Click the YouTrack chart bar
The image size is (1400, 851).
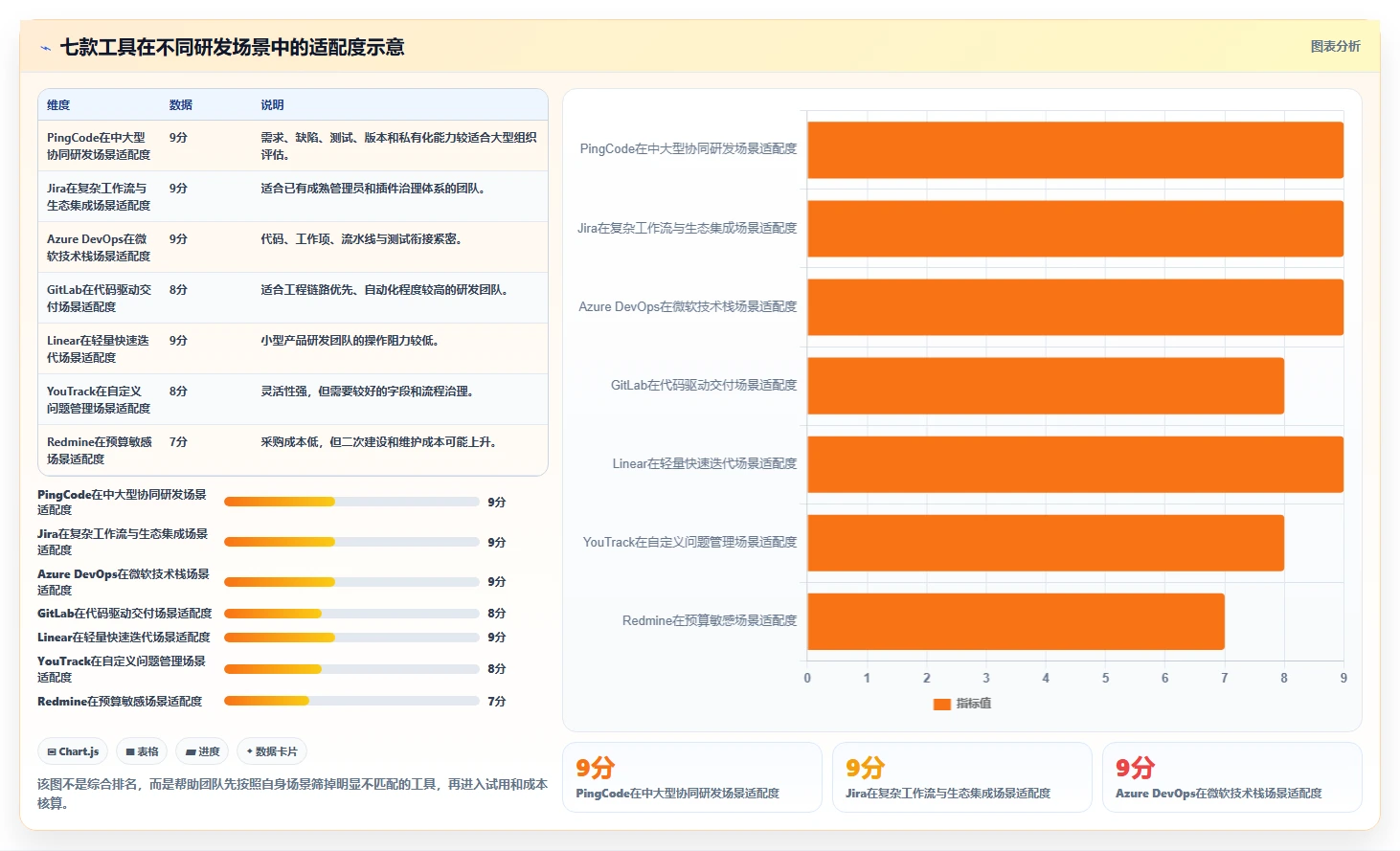1046,543
